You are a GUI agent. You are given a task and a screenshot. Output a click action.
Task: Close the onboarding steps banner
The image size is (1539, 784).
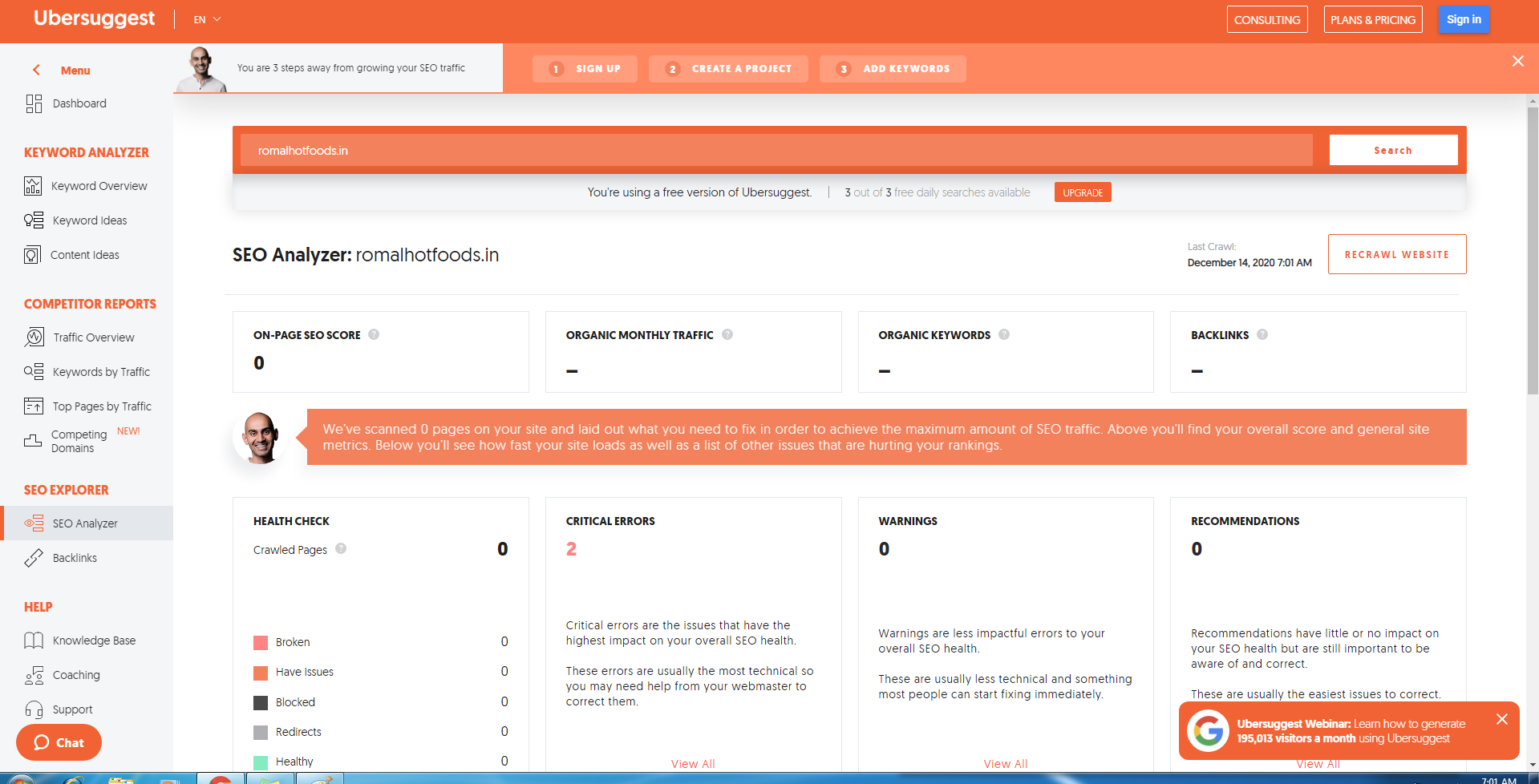tap(1518, 61)
